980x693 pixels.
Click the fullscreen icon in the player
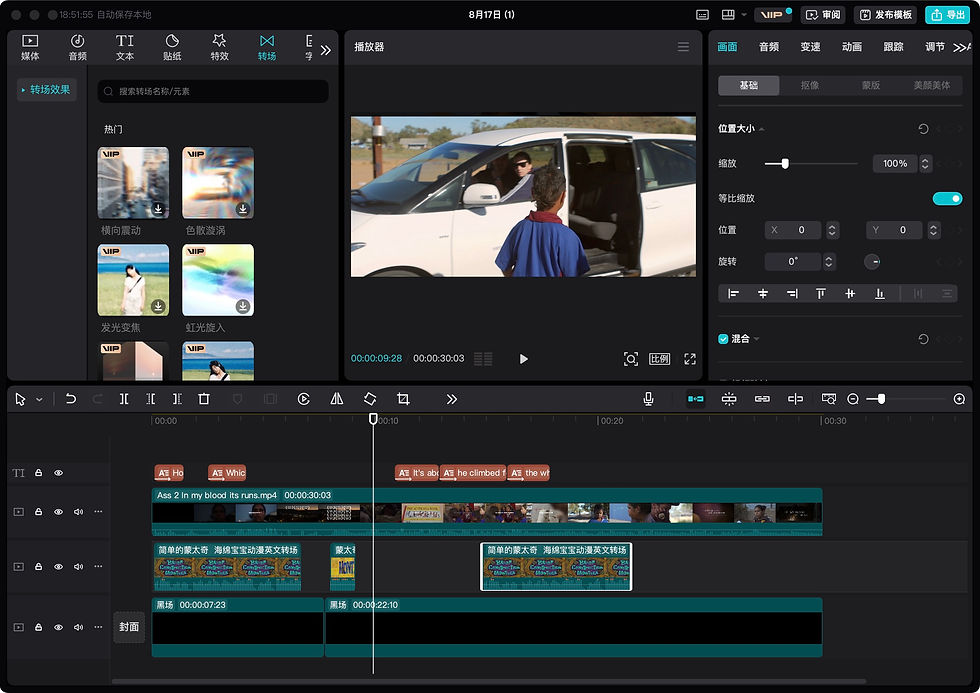tap(690, 359)
